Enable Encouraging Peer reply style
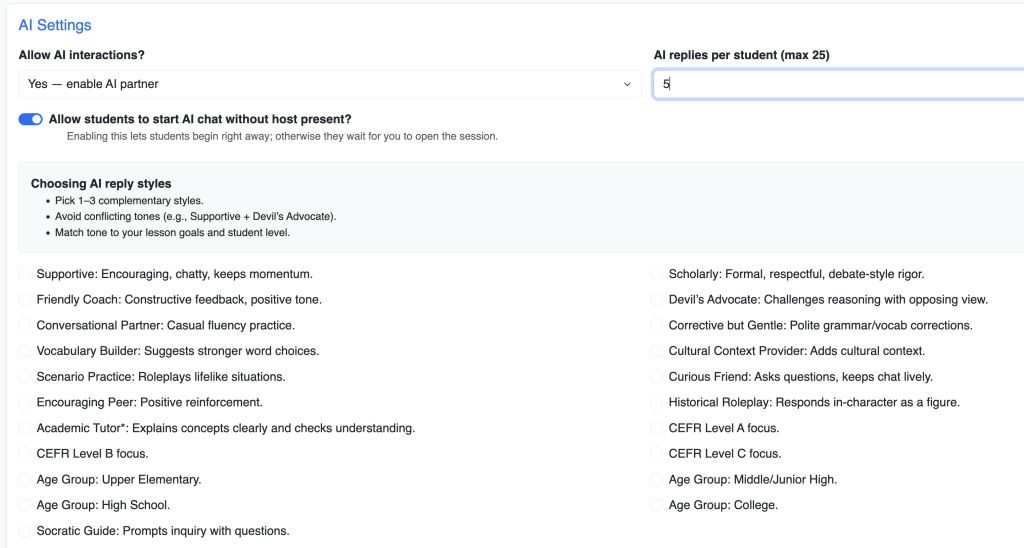This screenshot has width=1024, height=548. tap(24, 402)
